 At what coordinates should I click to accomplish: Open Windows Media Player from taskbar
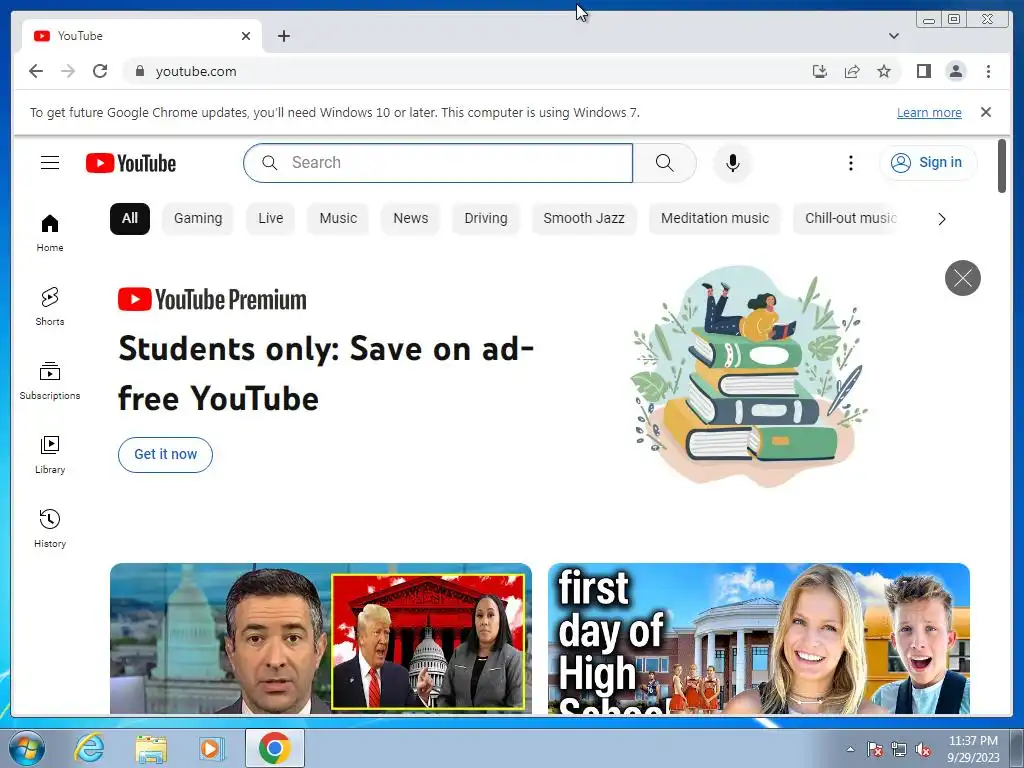point(211,748)
